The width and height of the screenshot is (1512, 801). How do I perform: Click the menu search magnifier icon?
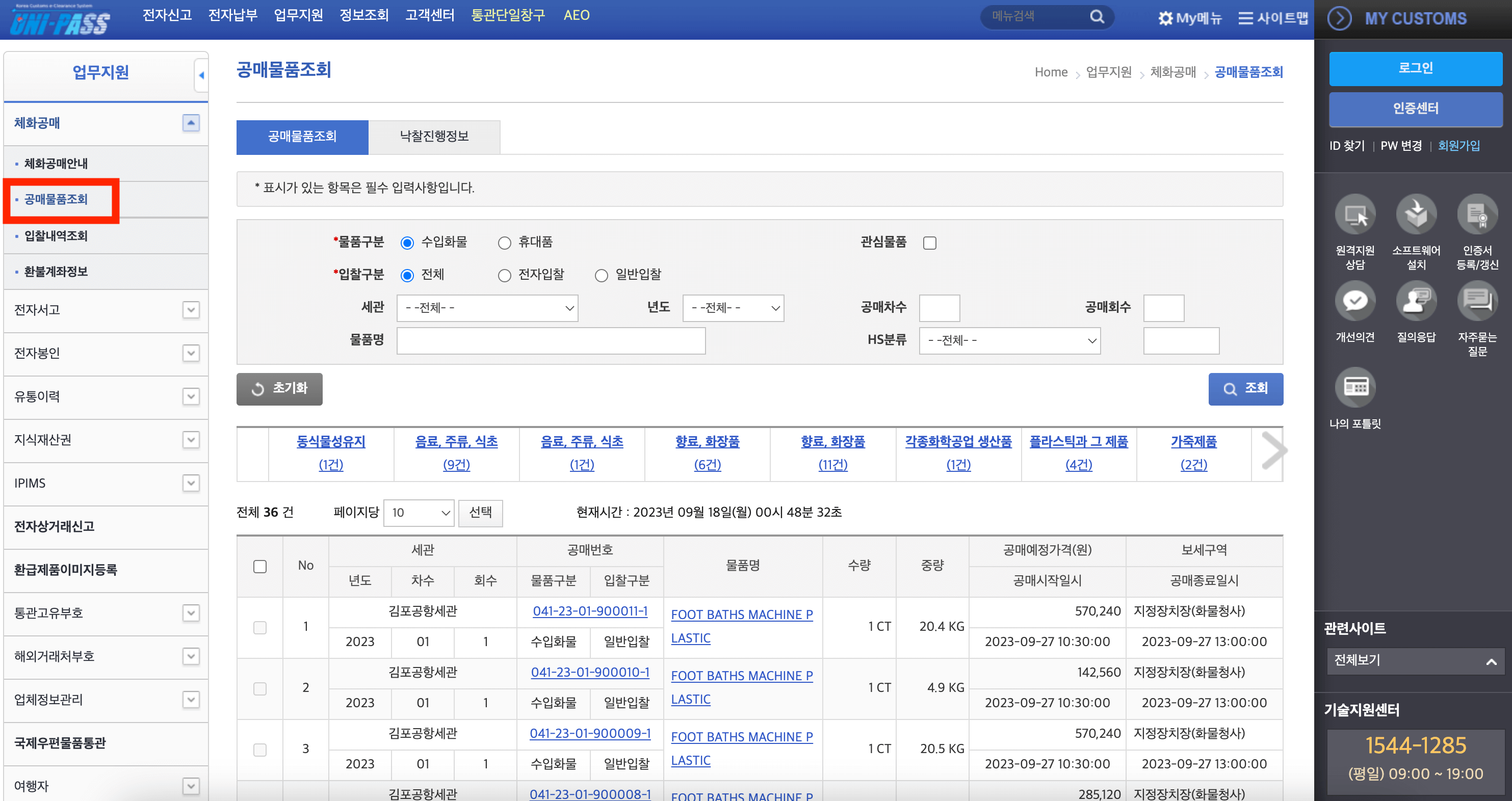[x=1097, y=17]
